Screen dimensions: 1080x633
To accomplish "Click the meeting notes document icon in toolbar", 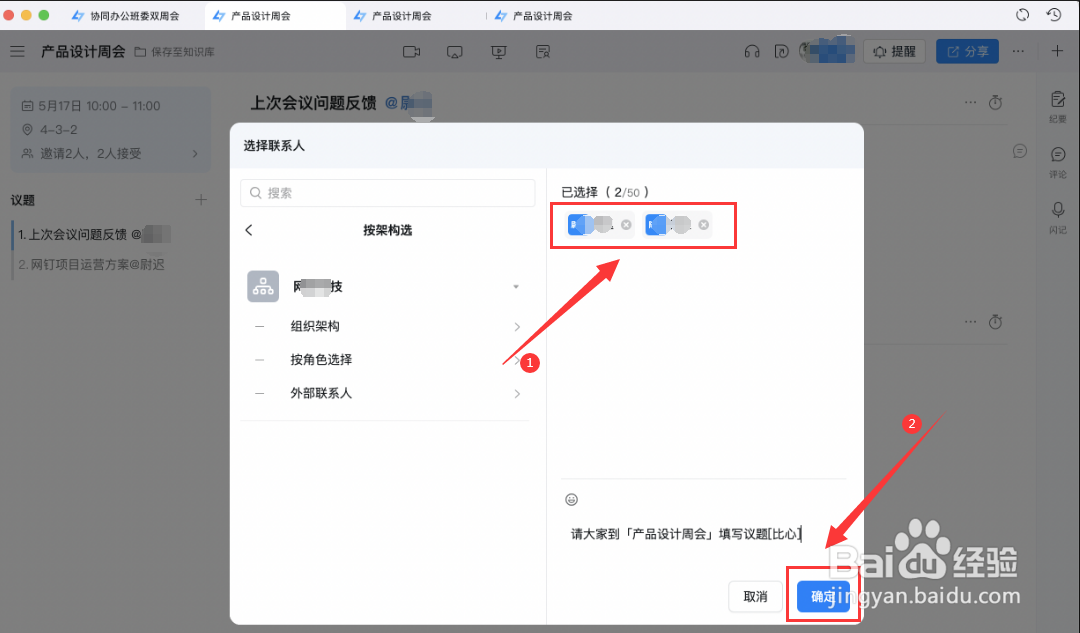I will pyautogui.click(x=543, y=52).
